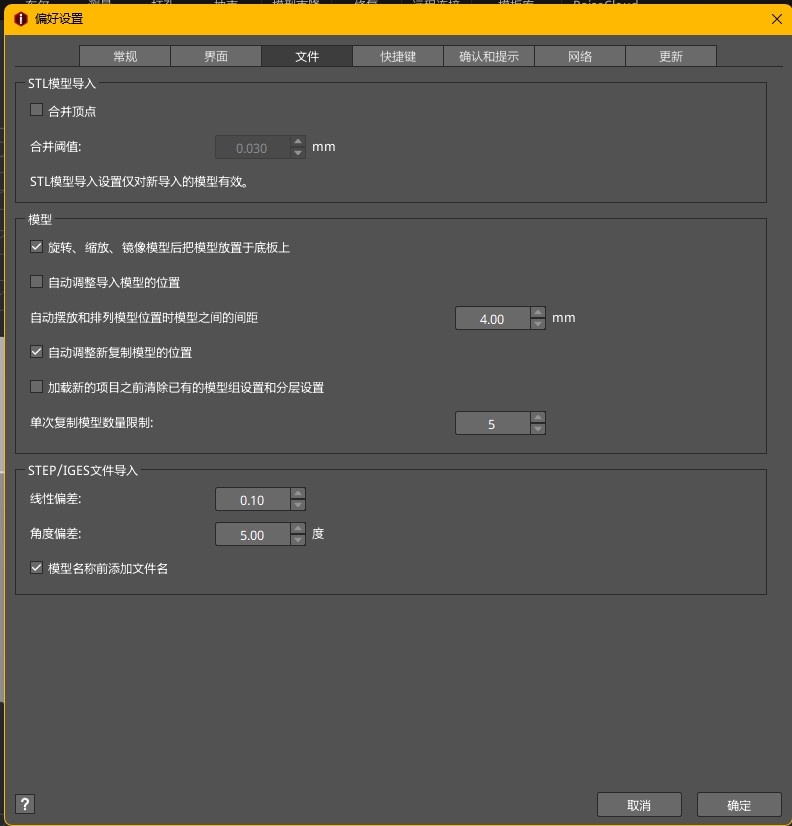The width and height of the screenshot is (792, 826).
Task: Click the copy limit field showing 5
Action: coord(492,424)
